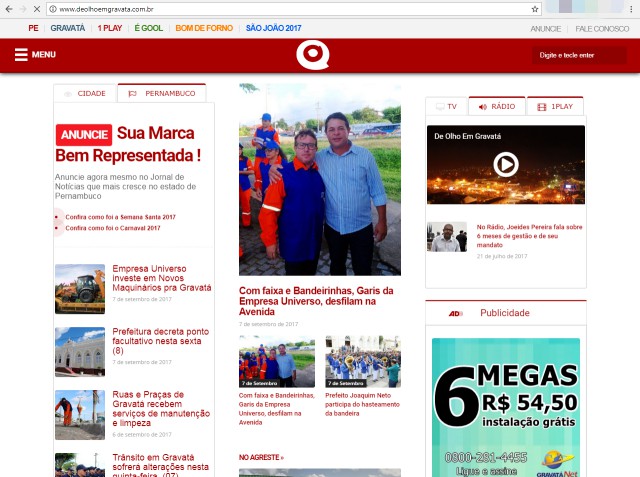Screen dimensions: 640x477
Task: Click small Garis thumbnail labeled 7 de Setembro
Action: coord(277,362)
